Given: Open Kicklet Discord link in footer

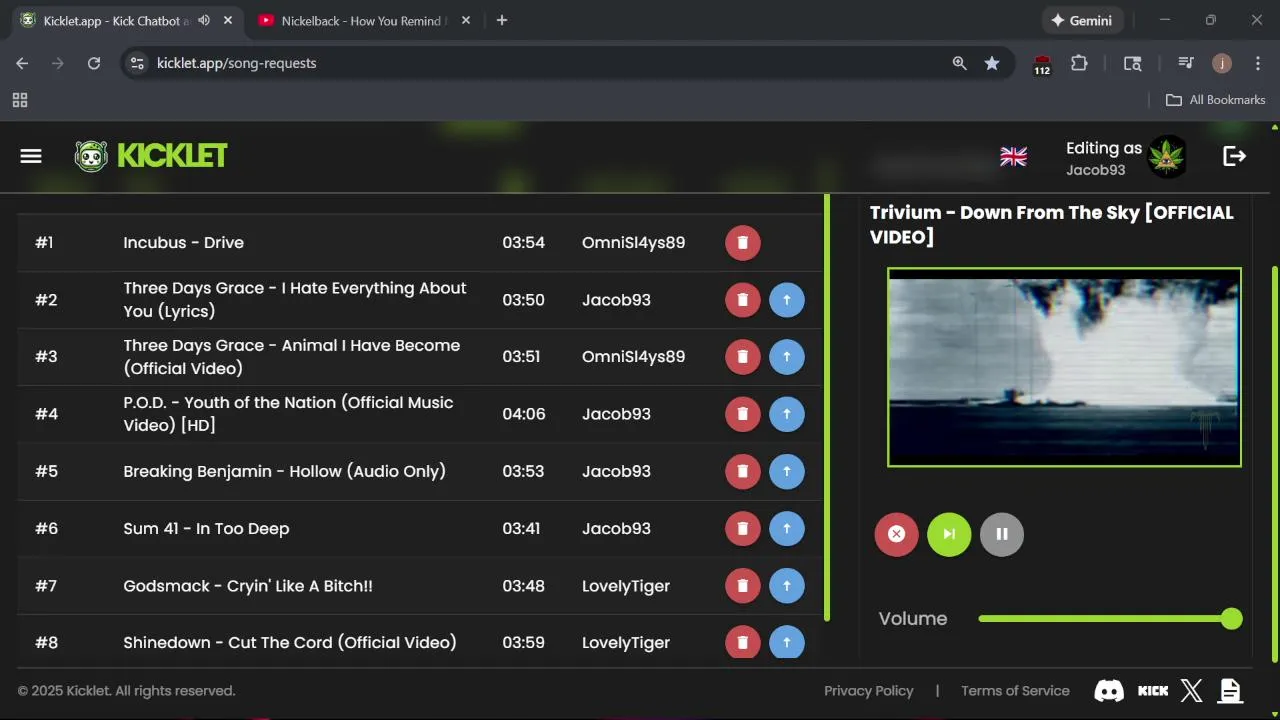Looking at the screenshot, I should (x=1109, y=690).
